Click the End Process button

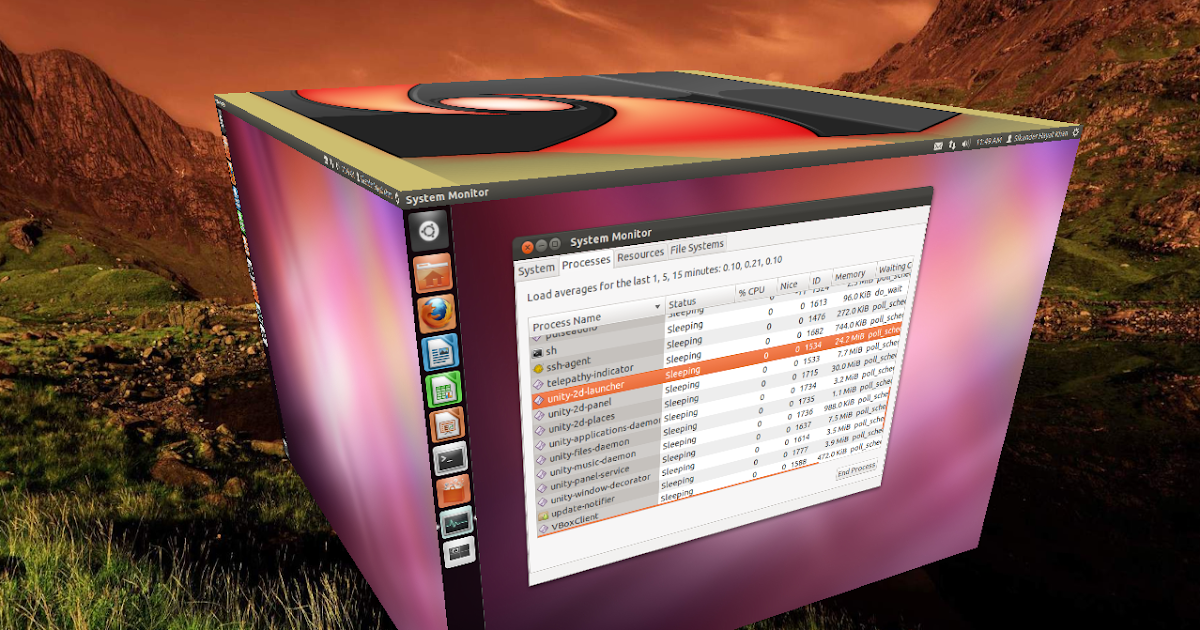856,468
